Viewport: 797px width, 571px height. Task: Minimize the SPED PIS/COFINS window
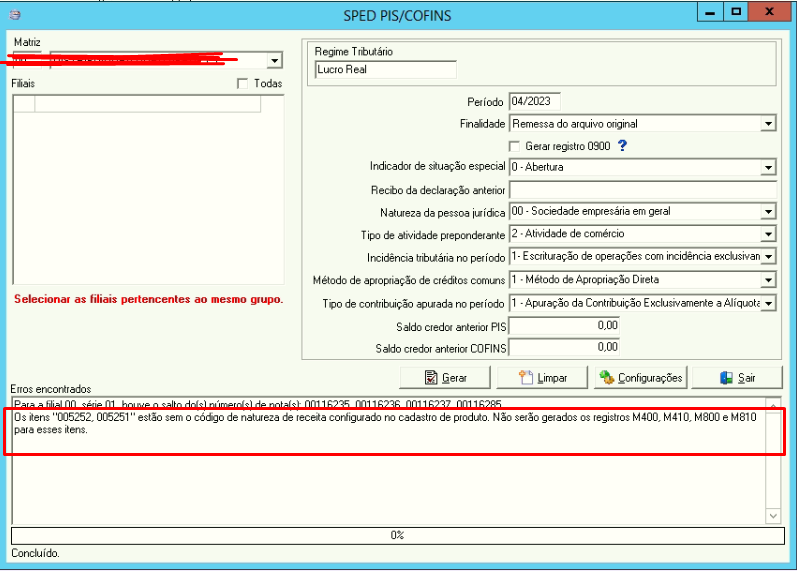pyautogui.click(x=710, y=12)
